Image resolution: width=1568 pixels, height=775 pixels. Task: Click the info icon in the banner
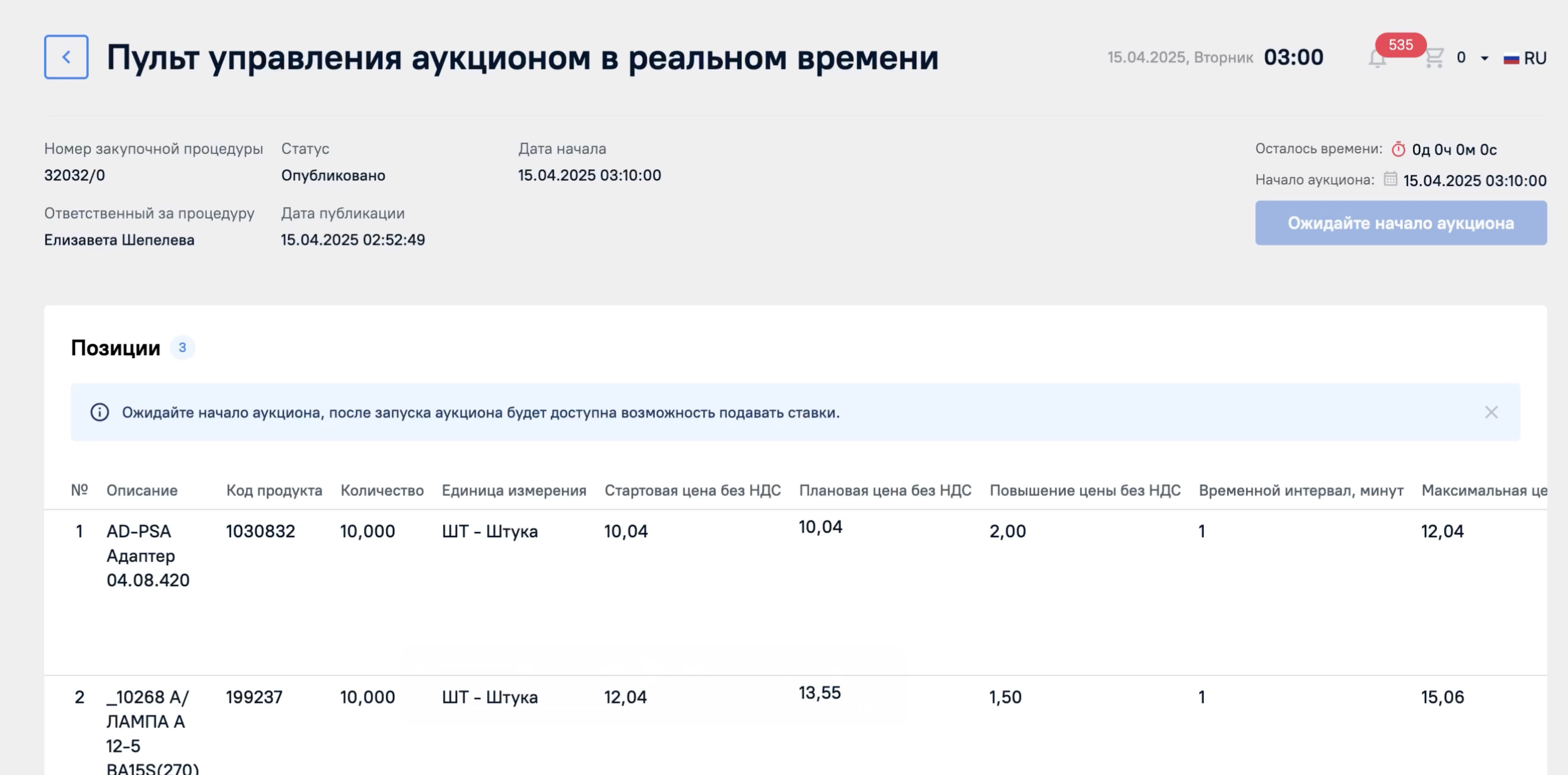(x=99, y=412)
